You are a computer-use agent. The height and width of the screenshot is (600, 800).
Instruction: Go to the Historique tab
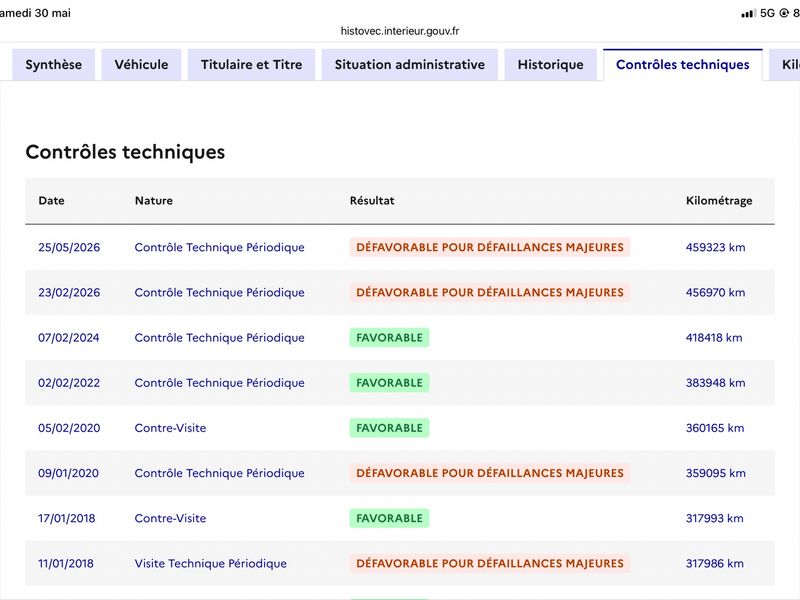coord(551,65)
